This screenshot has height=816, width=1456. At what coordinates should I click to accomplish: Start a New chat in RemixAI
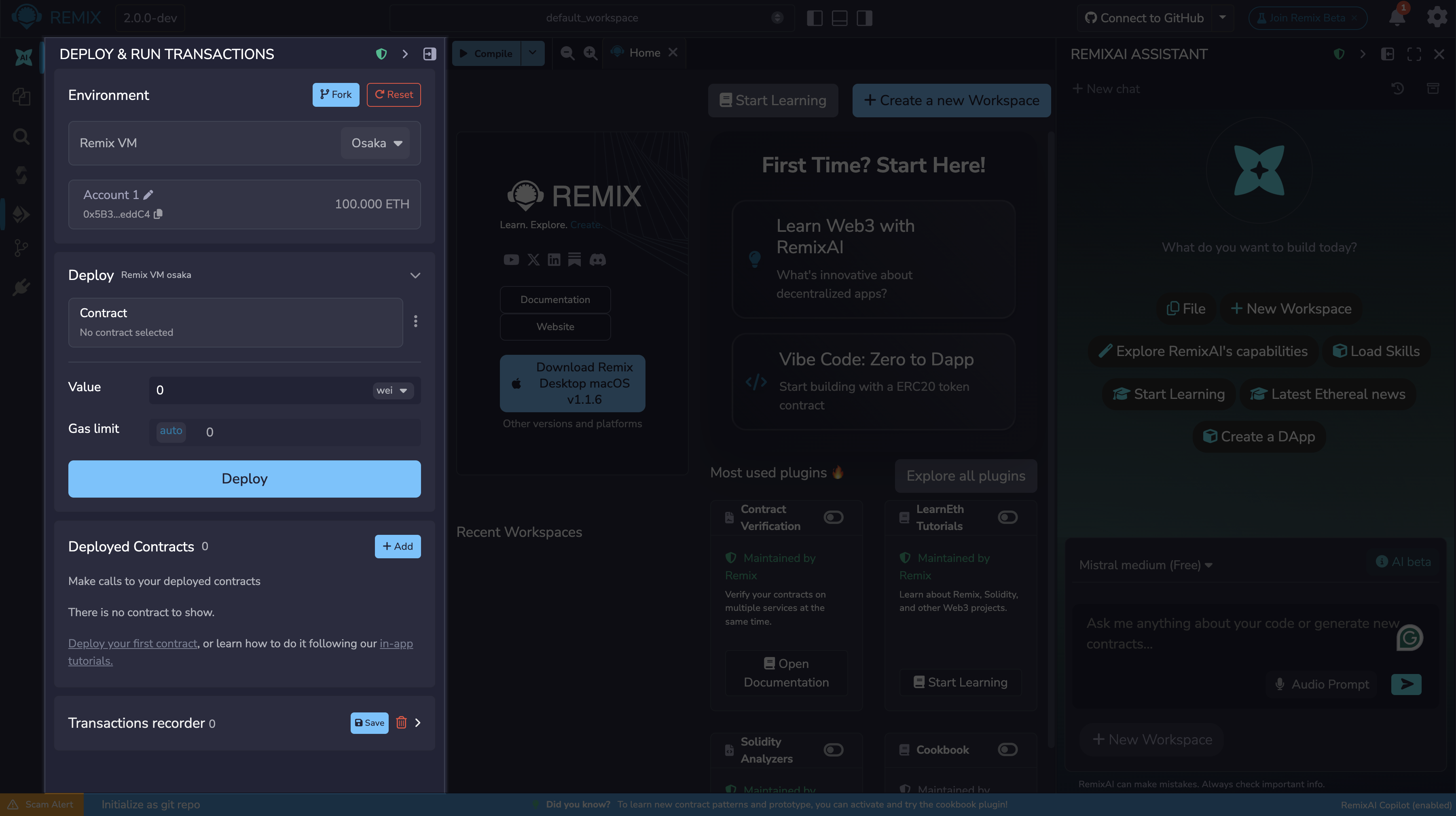[1106, 89]
